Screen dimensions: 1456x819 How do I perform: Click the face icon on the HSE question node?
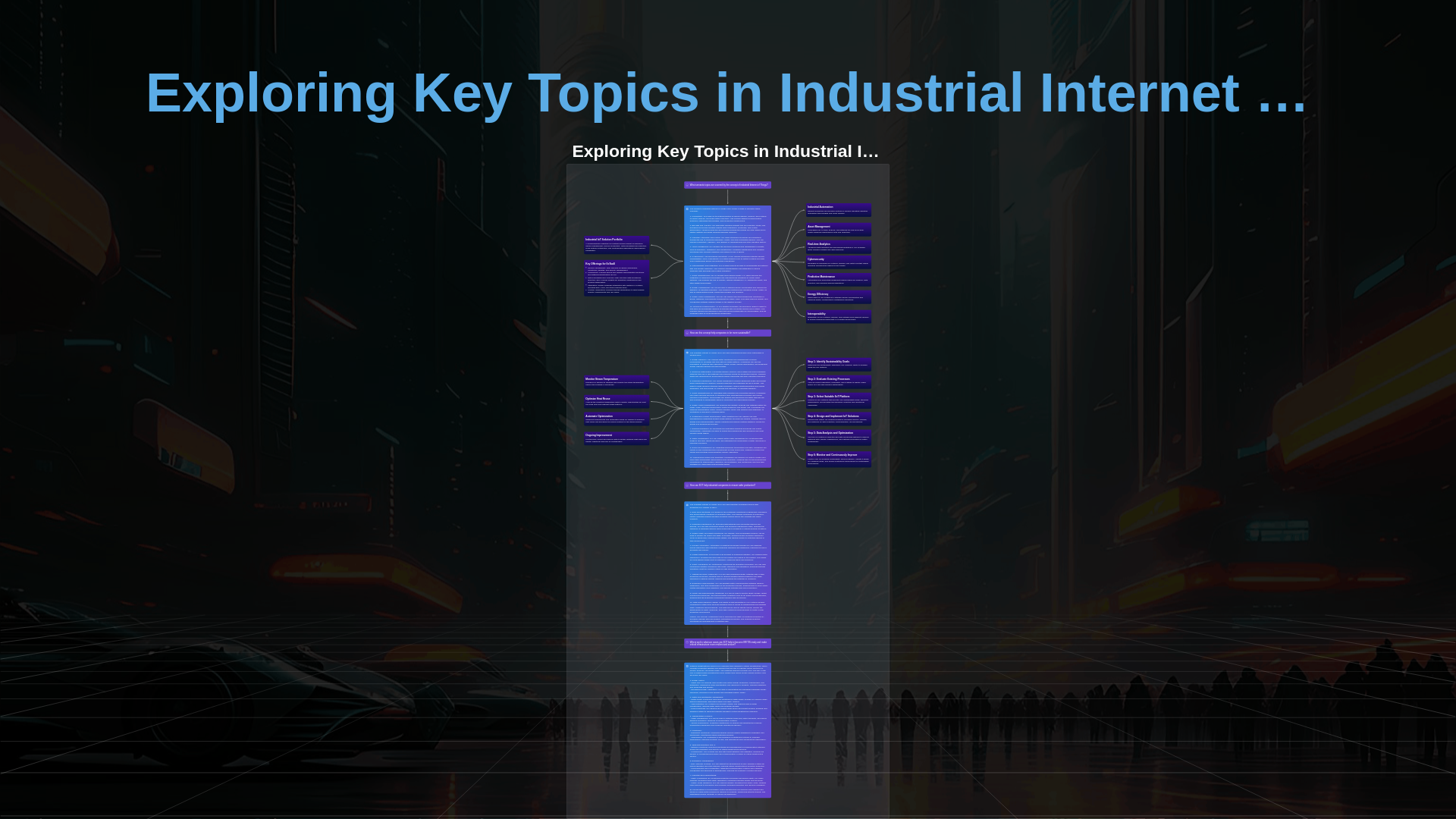(x=687, y=643)
